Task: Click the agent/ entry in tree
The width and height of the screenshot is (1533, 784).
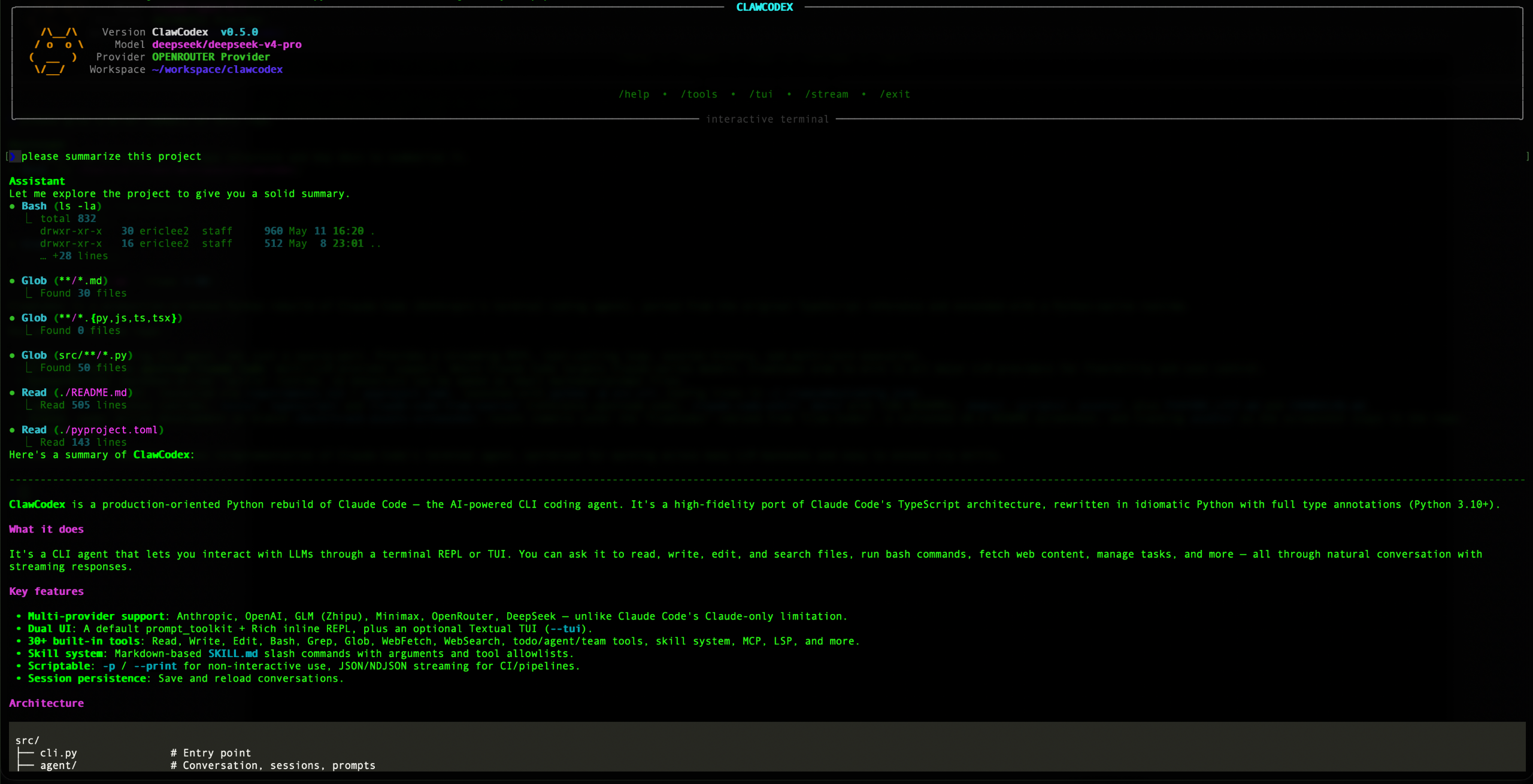Action: click(x=59, y=765)
